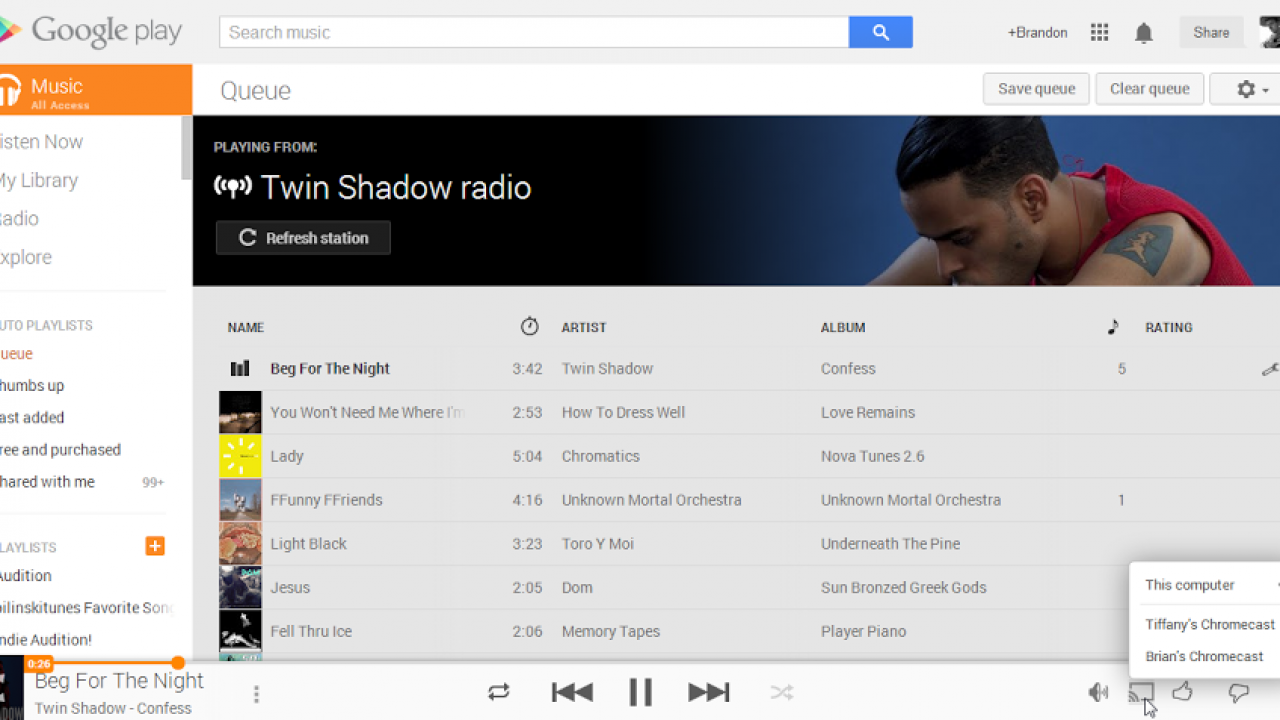1280x720 pixels.
Task: Open the notifications bell
Action: [x=1144, y=33]
